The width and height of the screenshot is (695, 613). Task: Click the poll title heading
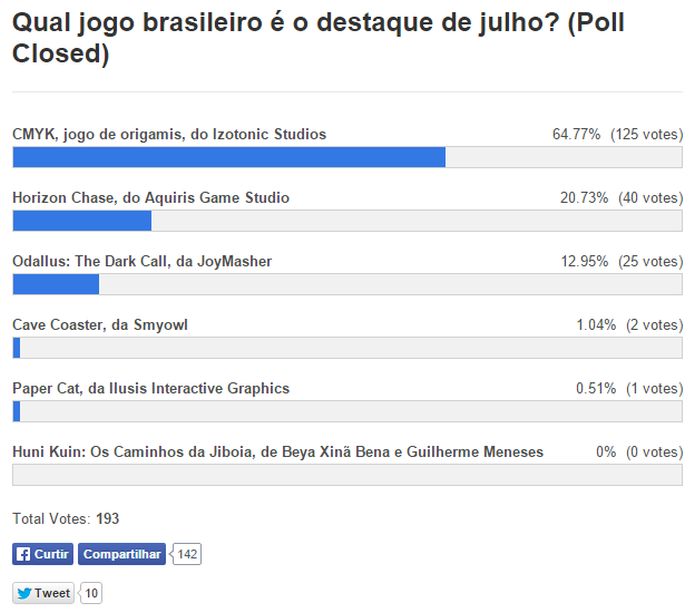pos(318,37)
